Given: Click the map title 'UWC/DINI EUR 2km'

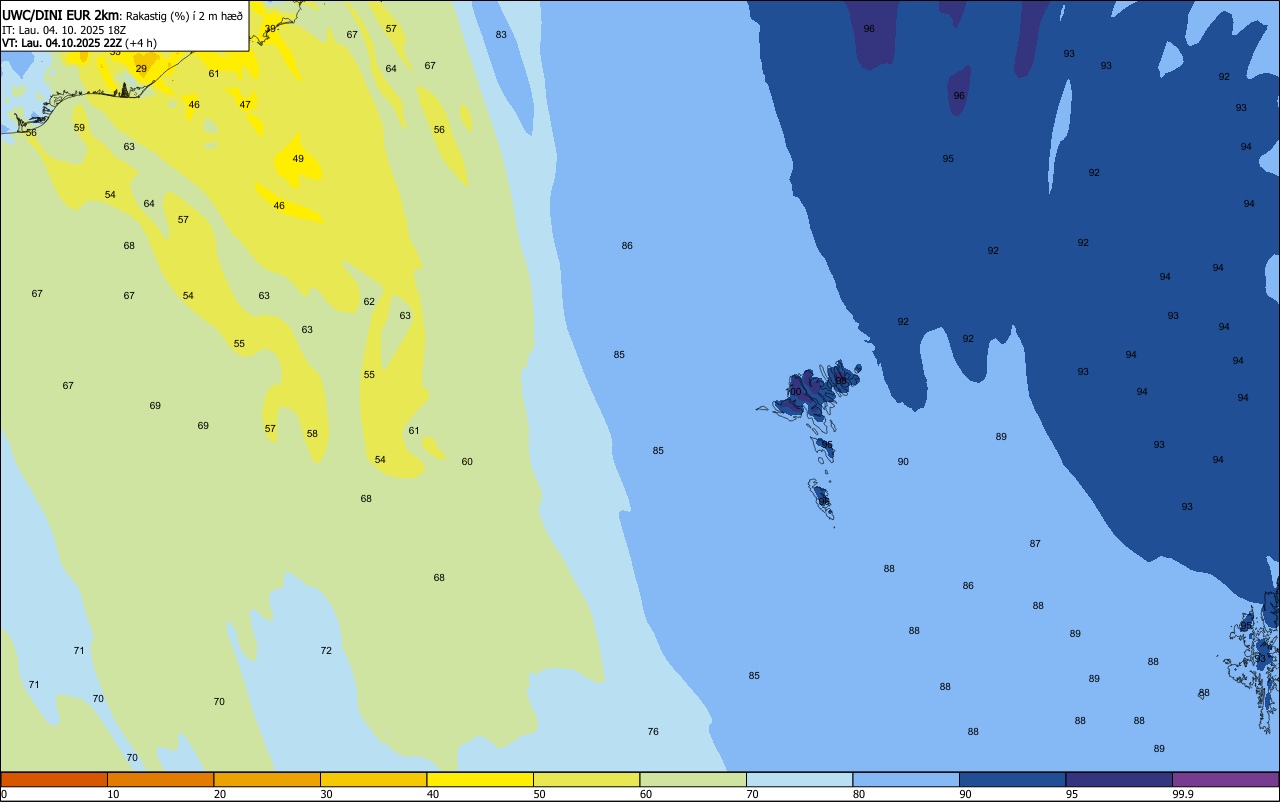Looking at the screenshot, I should pyautogui.click(x=61, y=15).
